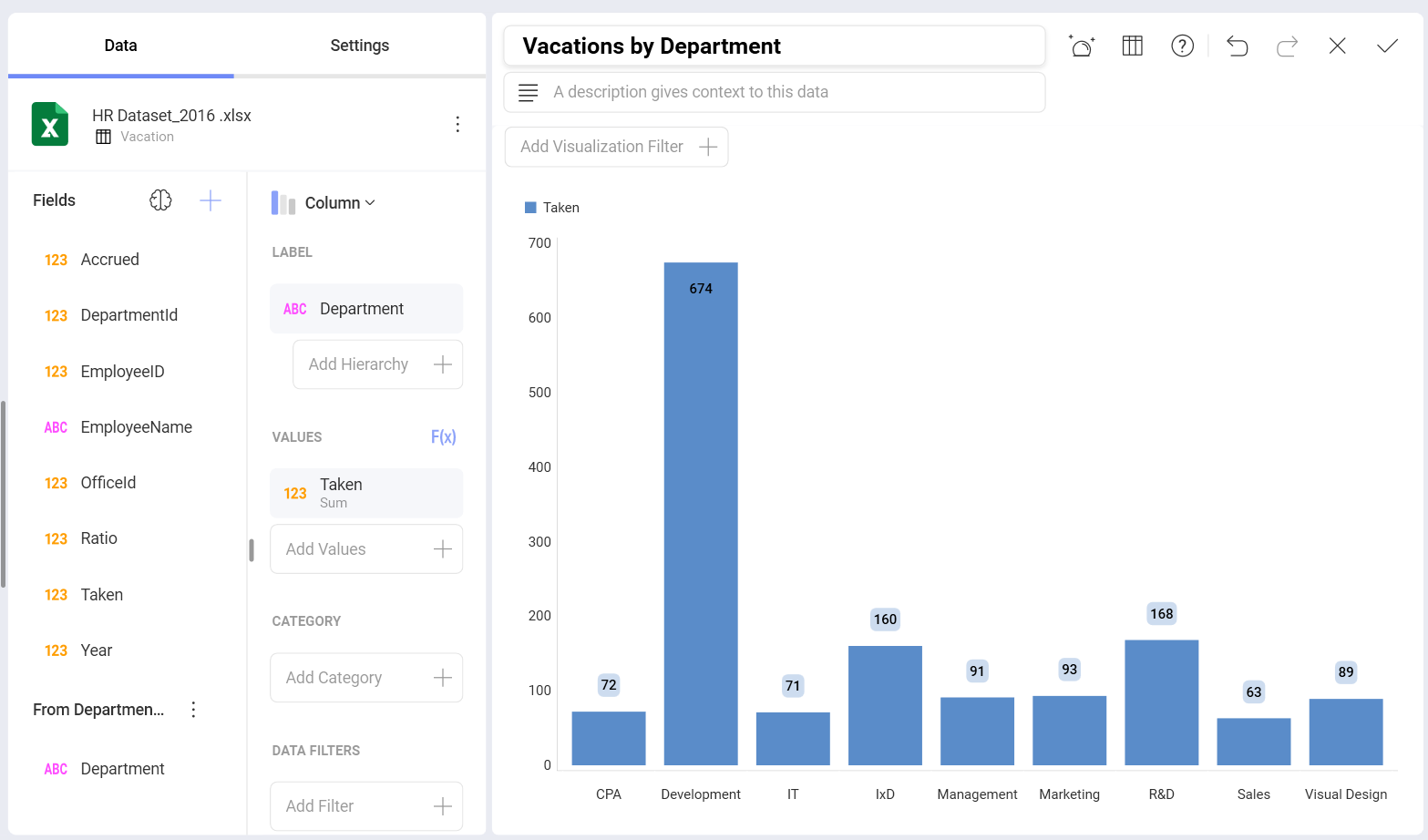Click the Add Filter button
This screenshot has height=840, width=1428.
(366, 806)
